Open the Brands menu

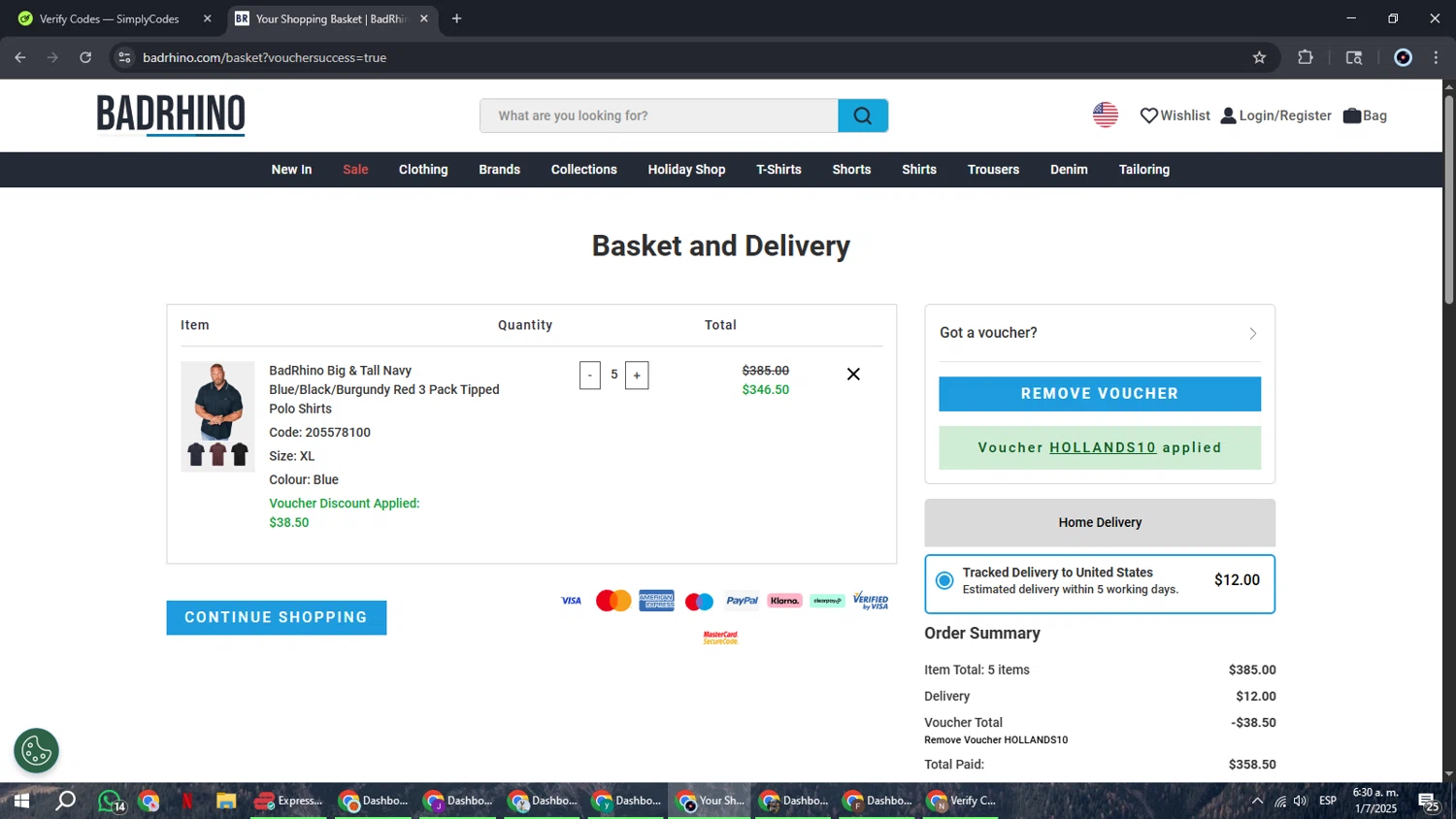point(499,169)
